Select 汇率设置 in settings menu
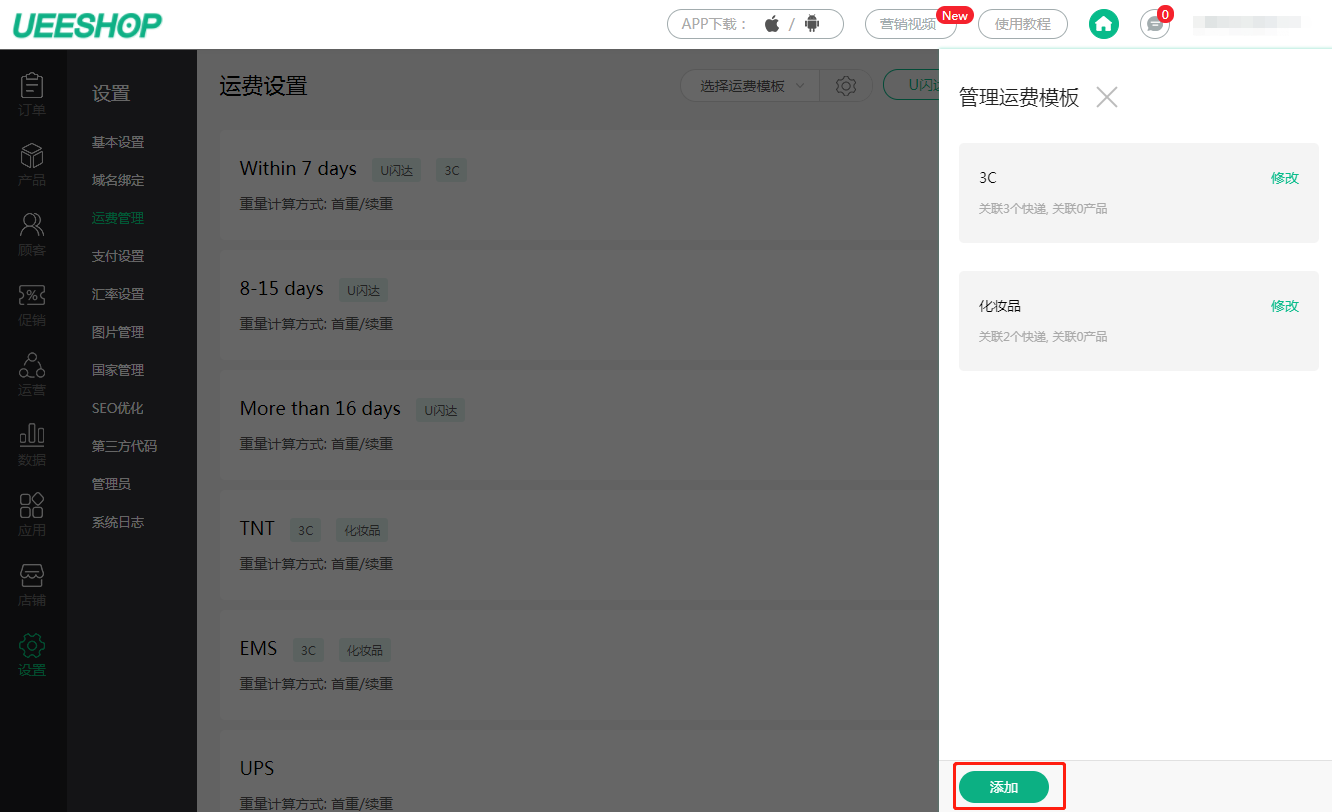Screen dimensions: 1332x812 coord(118,294)
